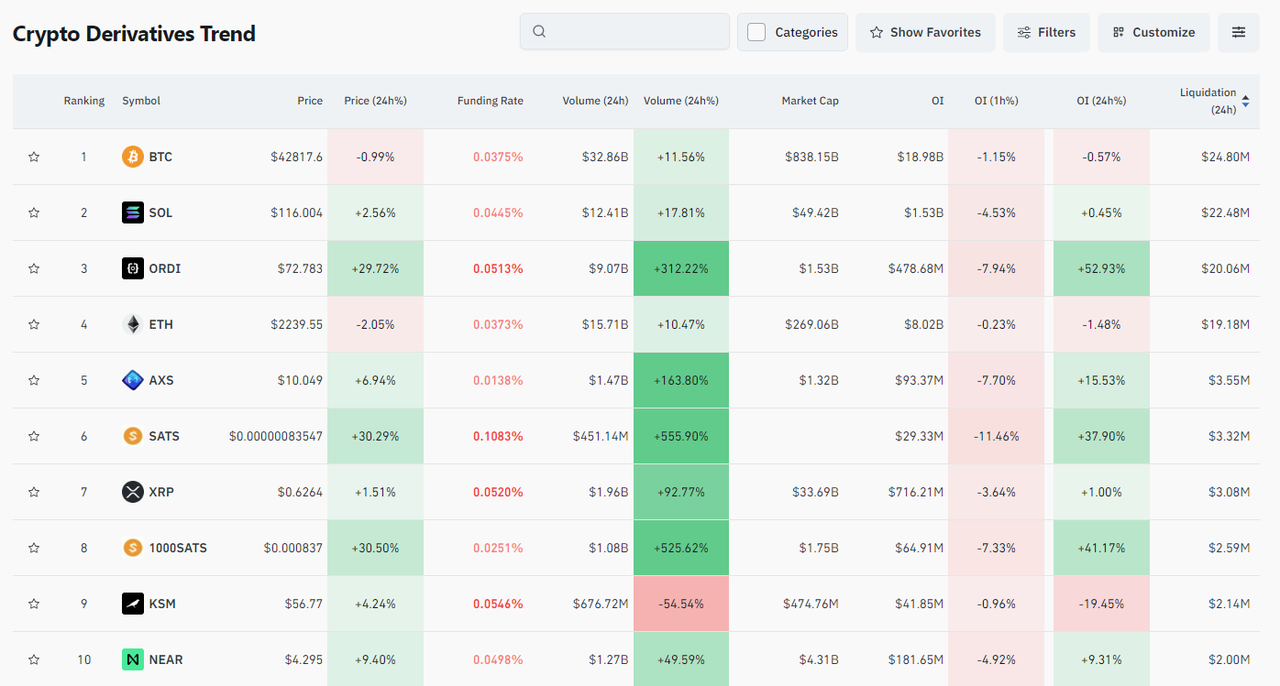
Task: Sort by Price (24h%) header
Action: coord(375,101)
